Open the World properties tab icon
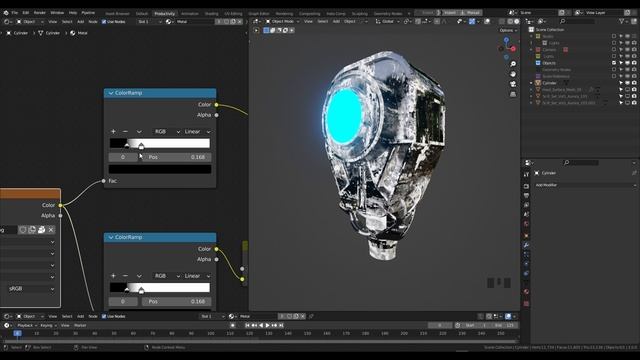640x360 pixels. point(526,224)
